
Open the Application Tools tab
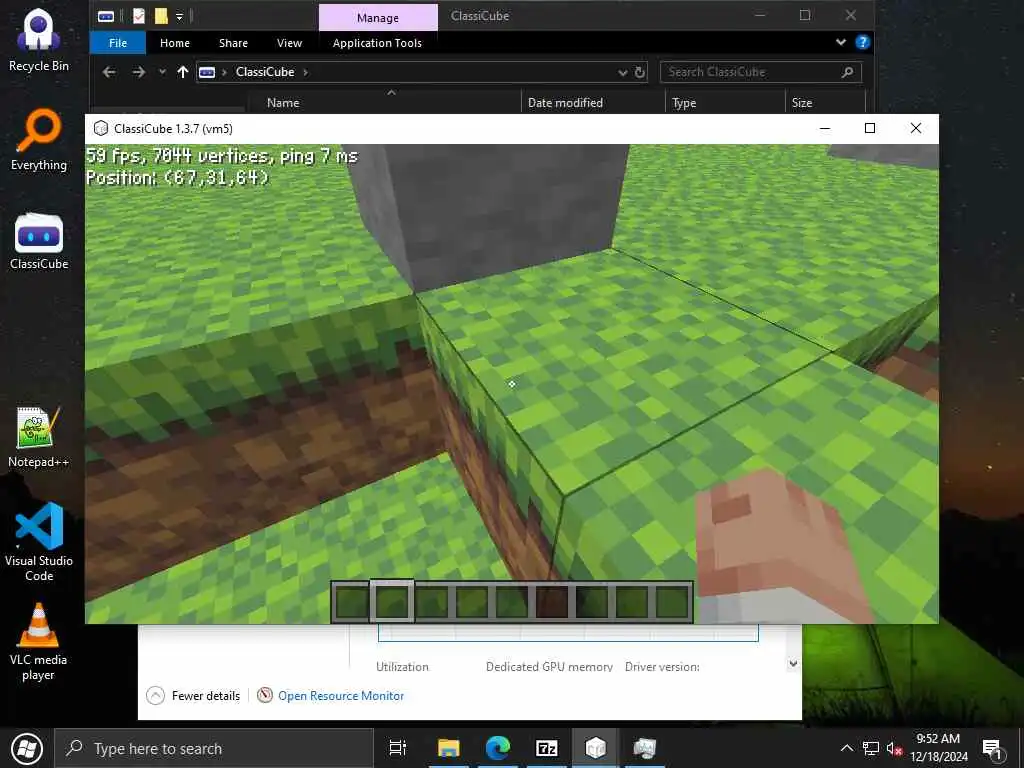(377, 42)
